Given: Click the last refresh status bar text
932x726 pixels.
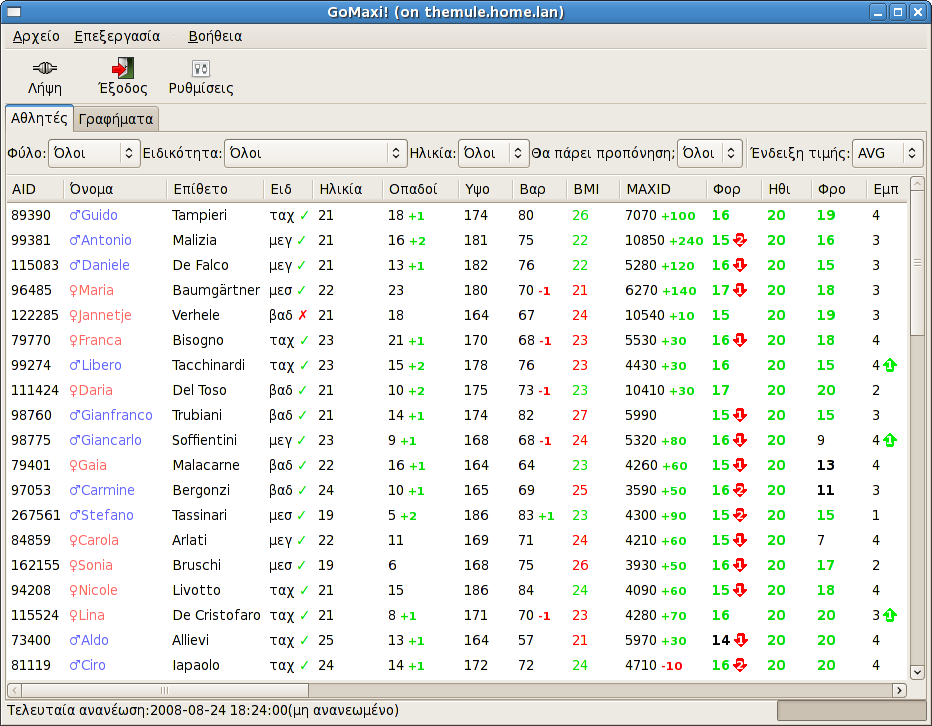Looking at the screenshot, I should coord(203,711).
